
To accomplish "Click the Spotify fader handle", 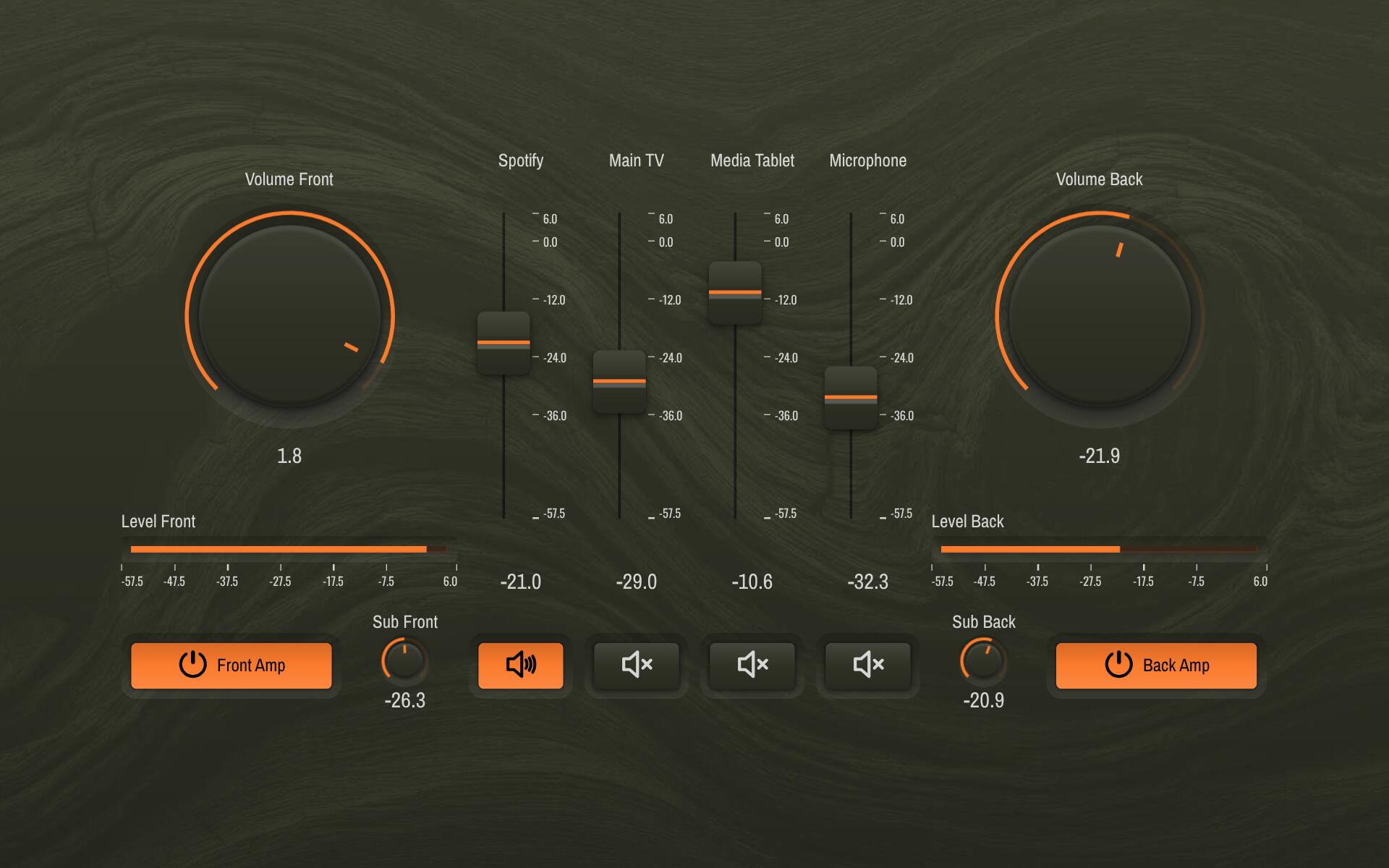I will 504,343.
